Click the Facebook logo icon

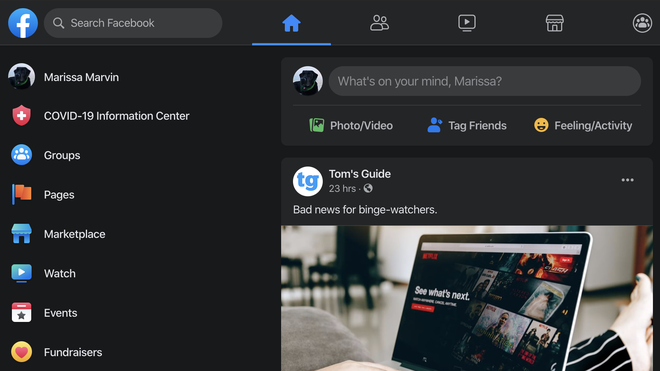pyautogui.click(x=23, y=23)
